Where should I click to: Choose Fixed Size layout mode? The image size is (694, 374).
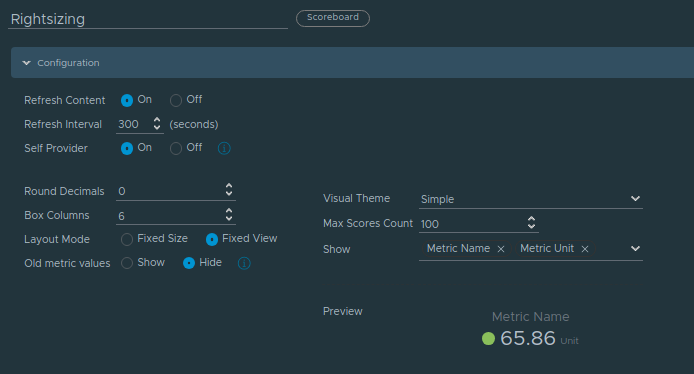coord(127,239)
